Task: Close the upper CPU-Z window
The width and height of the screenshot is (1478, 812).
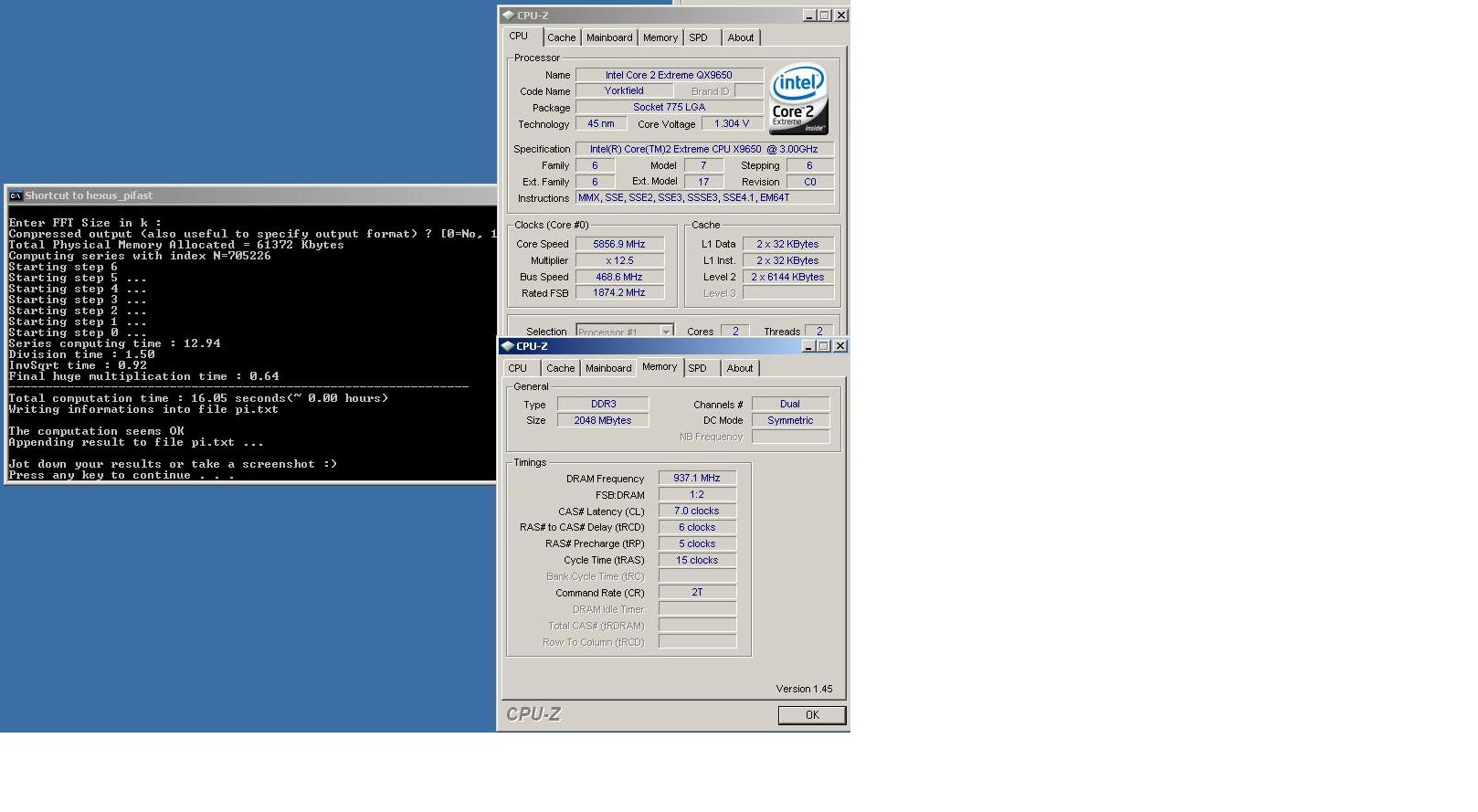Action: coord(841,16)
